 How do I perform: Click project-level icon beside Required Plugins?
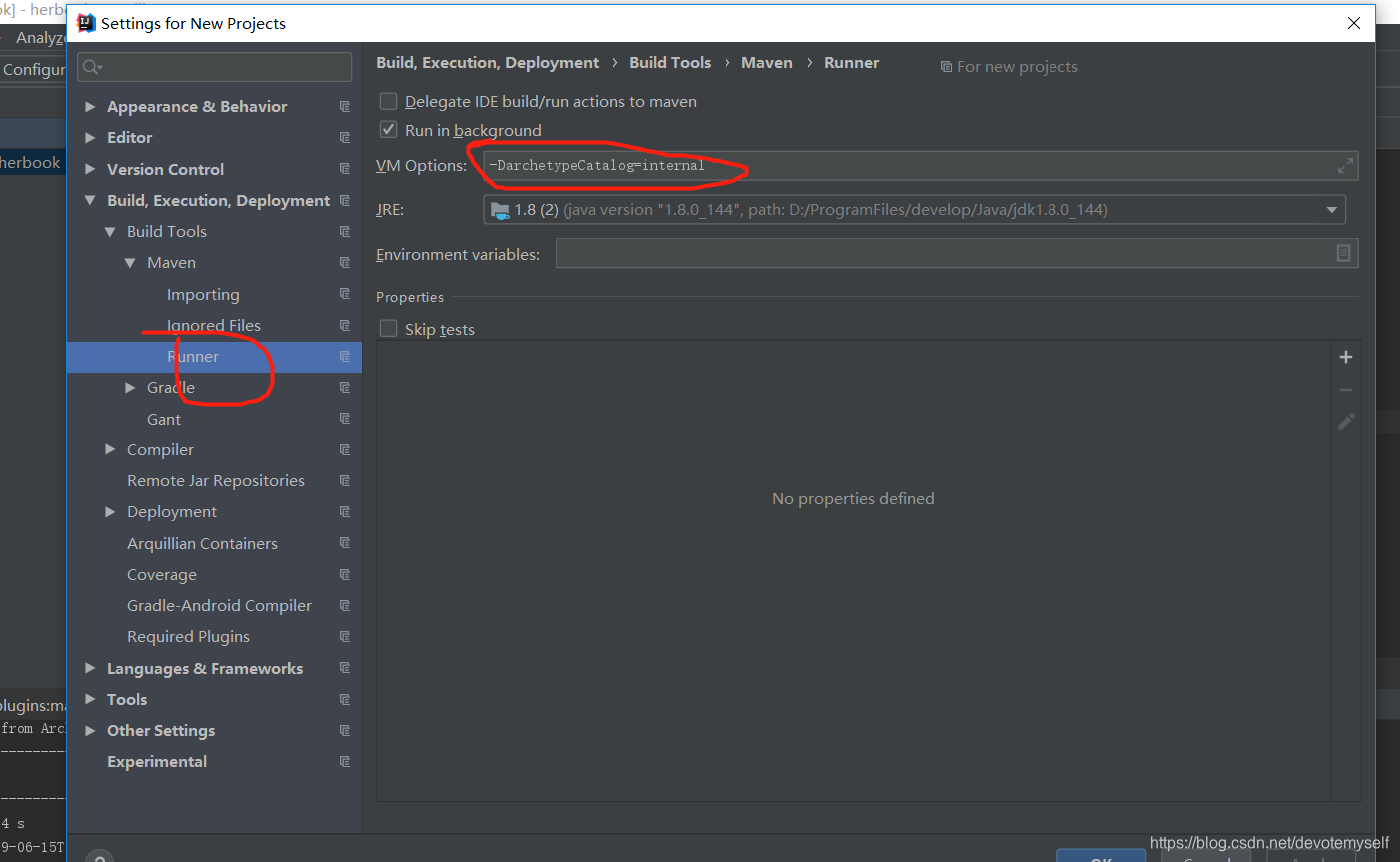click(x=345, y=636)
